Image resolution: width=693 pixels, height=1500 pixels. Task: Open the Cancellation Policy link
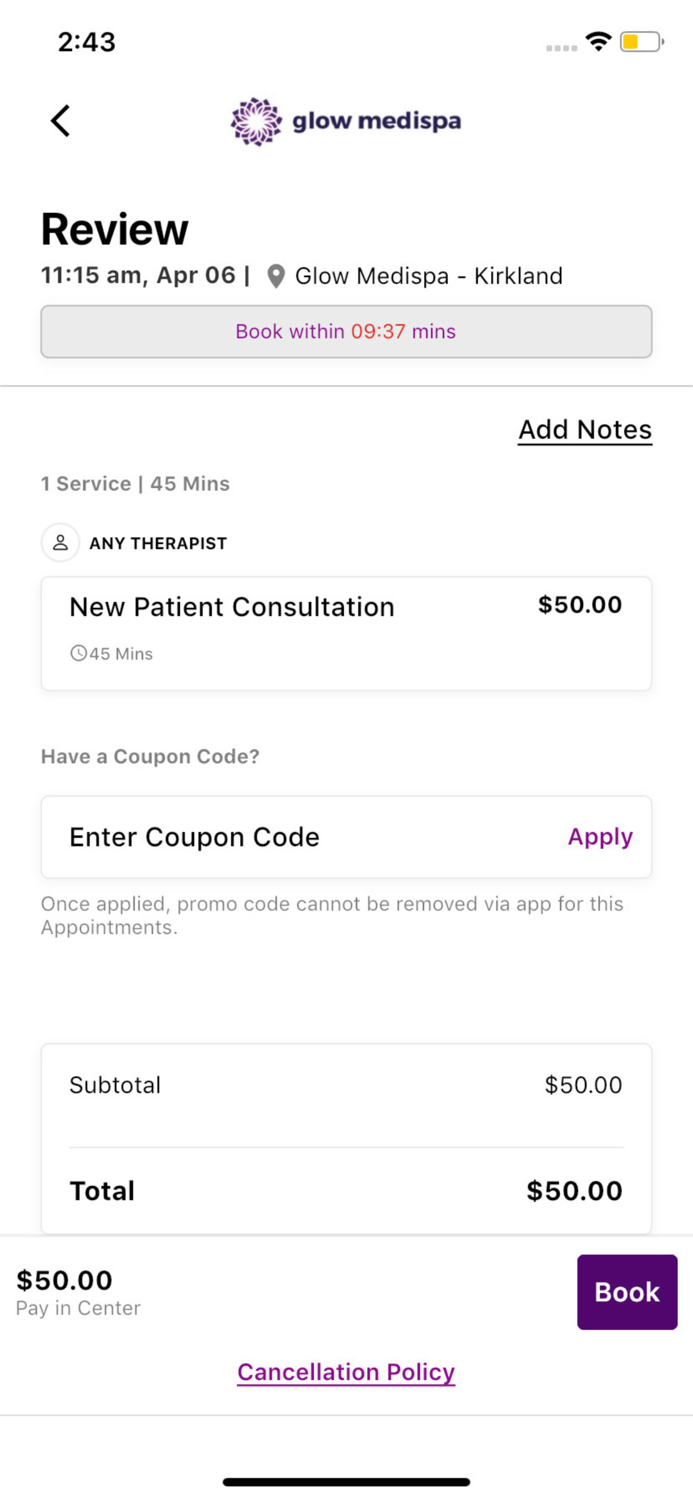[346, 1372]
